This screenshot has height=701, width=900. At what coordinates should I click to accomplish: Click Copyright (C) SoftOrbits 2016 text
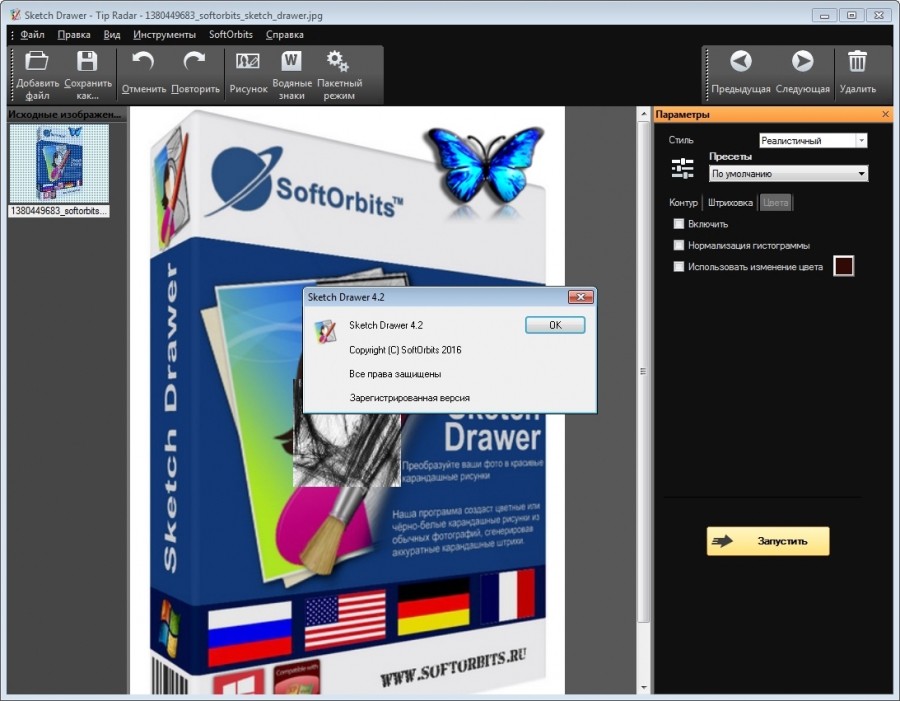pos(405,350)
